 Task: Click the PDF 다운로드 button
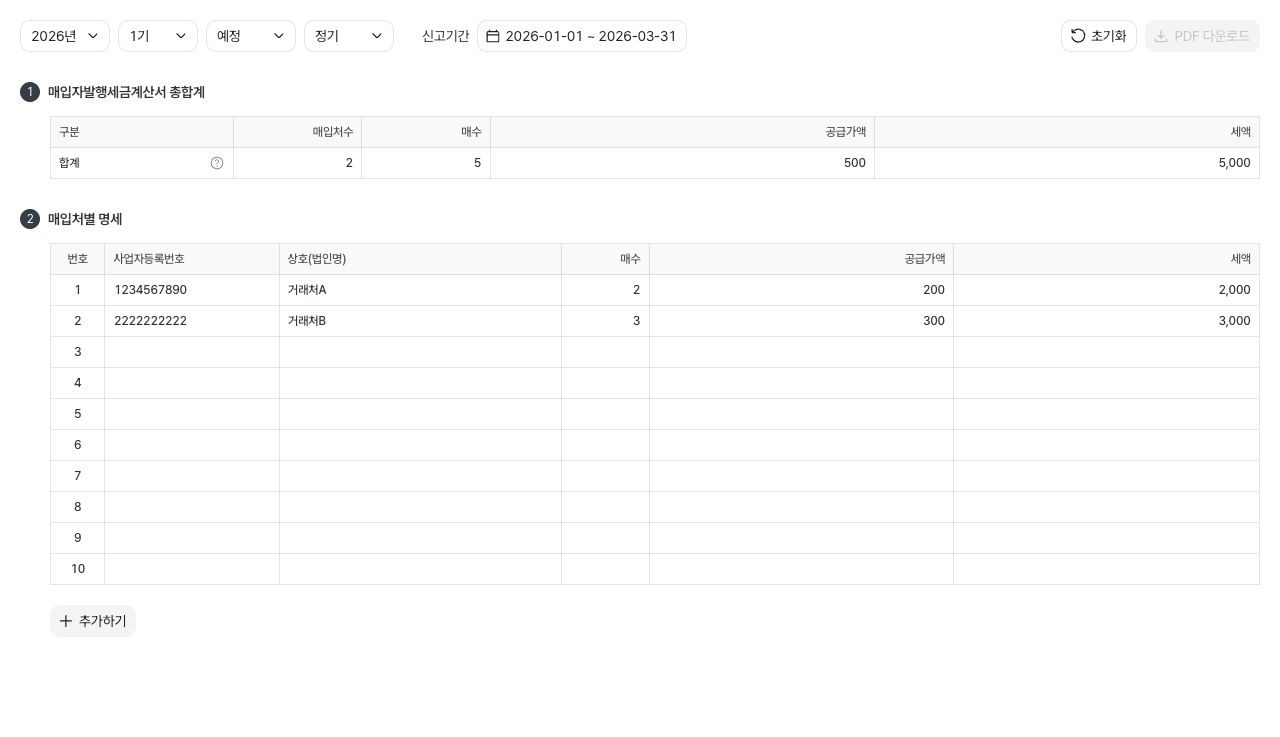click(x=1202, y=36)
